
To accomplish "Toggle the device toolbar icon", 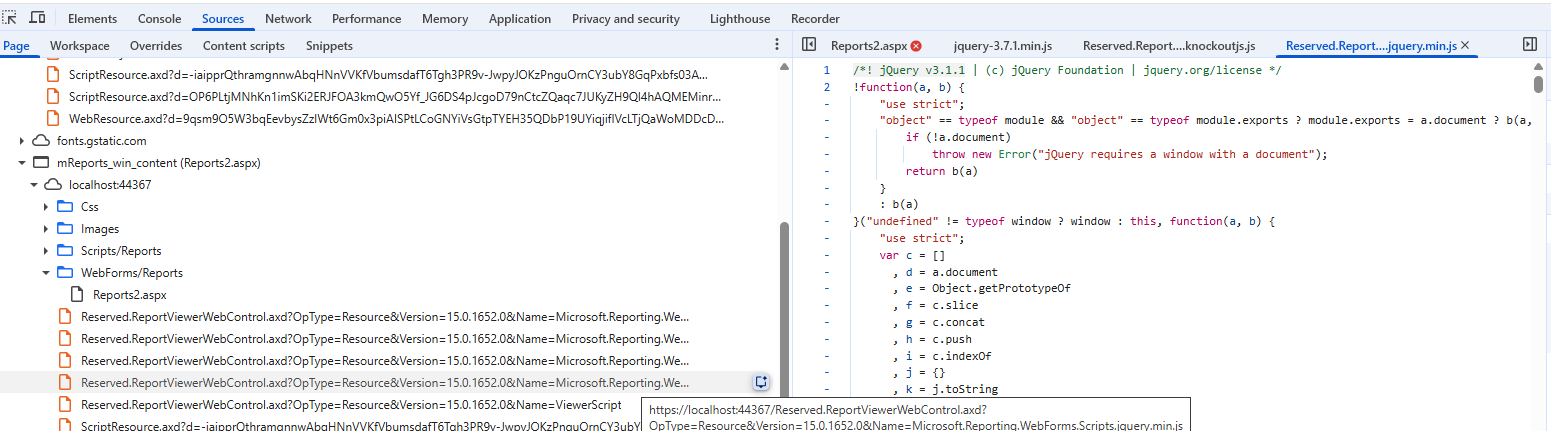I will (x=37, y=18).
